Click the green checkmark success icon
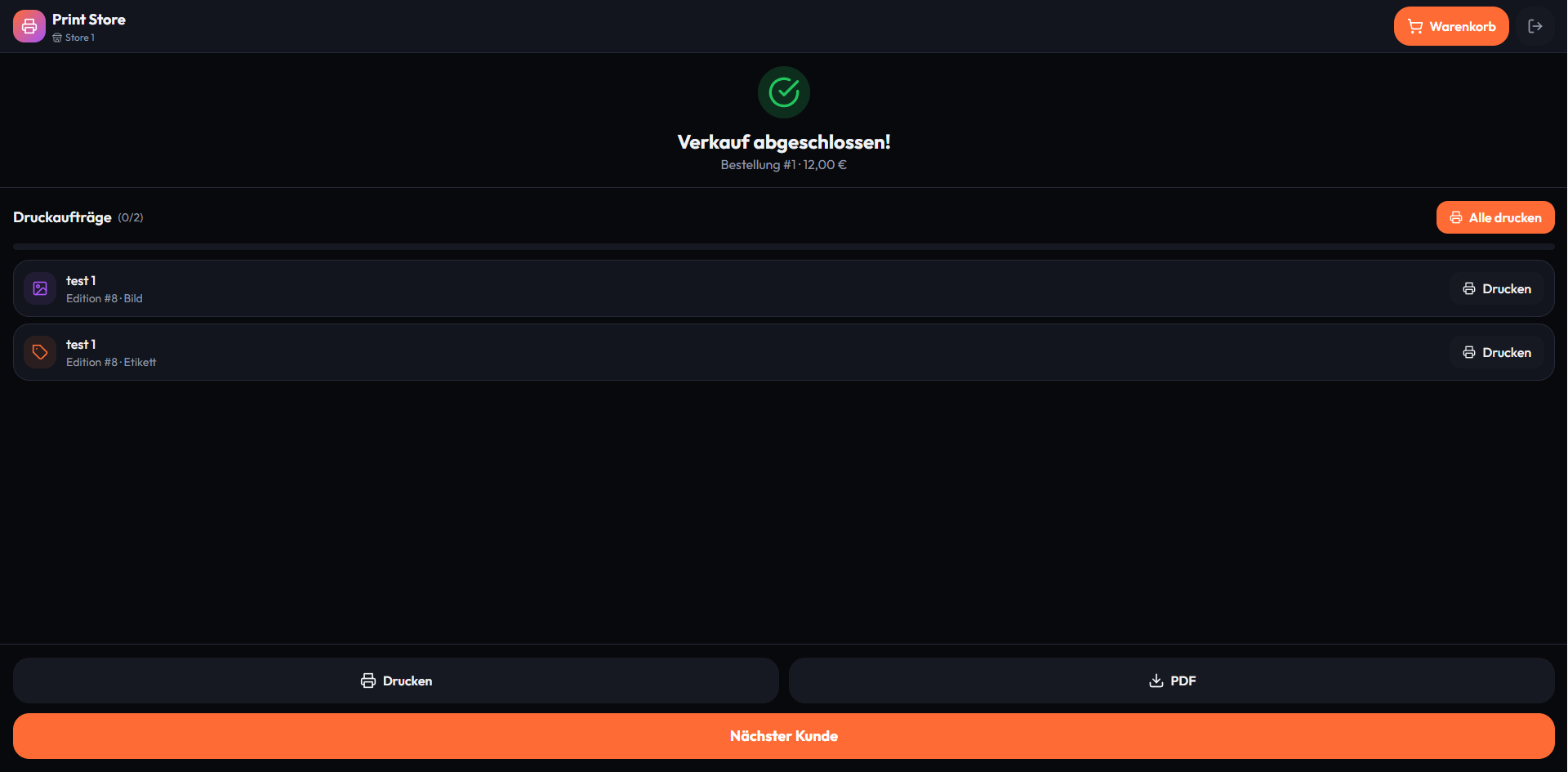 point(784,92)
